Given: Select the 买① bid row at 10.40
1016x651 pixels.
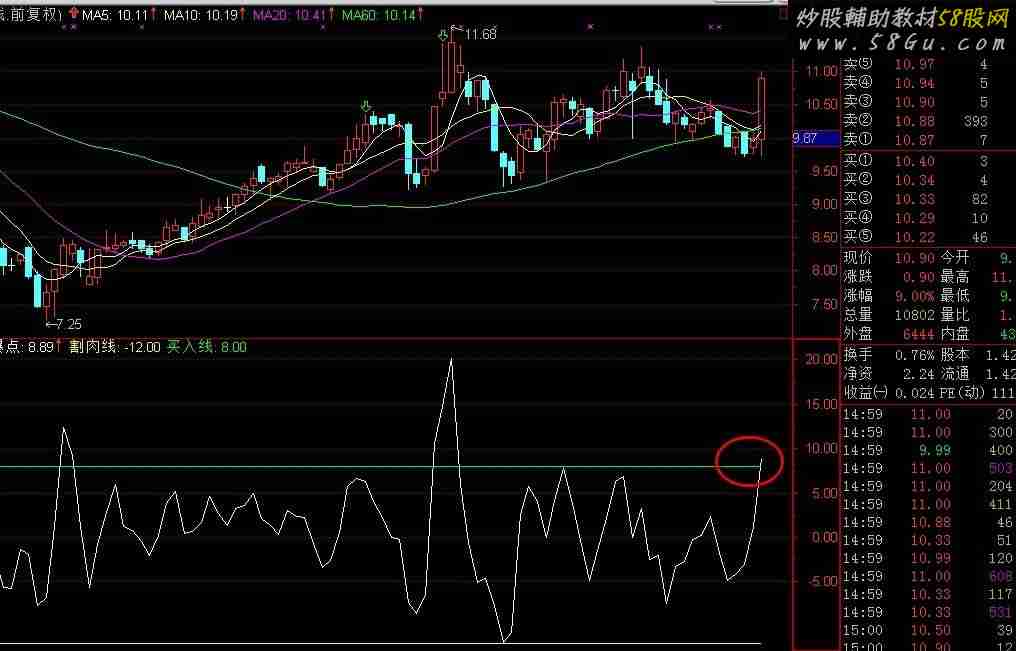Looking at the screenshot, I should 915,161.
